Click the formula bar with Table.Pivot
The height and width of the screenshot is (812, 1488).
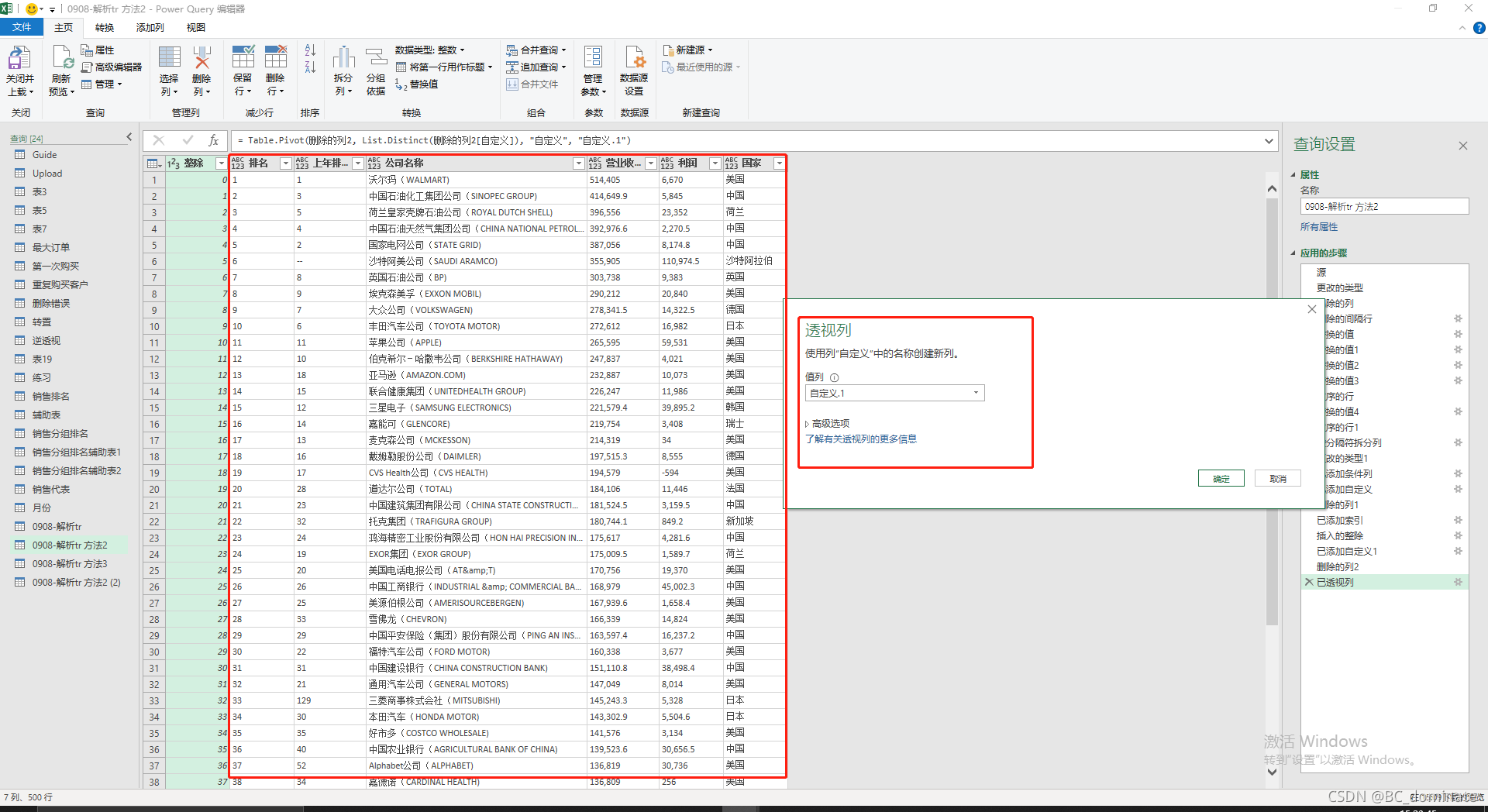(x=748, y=140)
